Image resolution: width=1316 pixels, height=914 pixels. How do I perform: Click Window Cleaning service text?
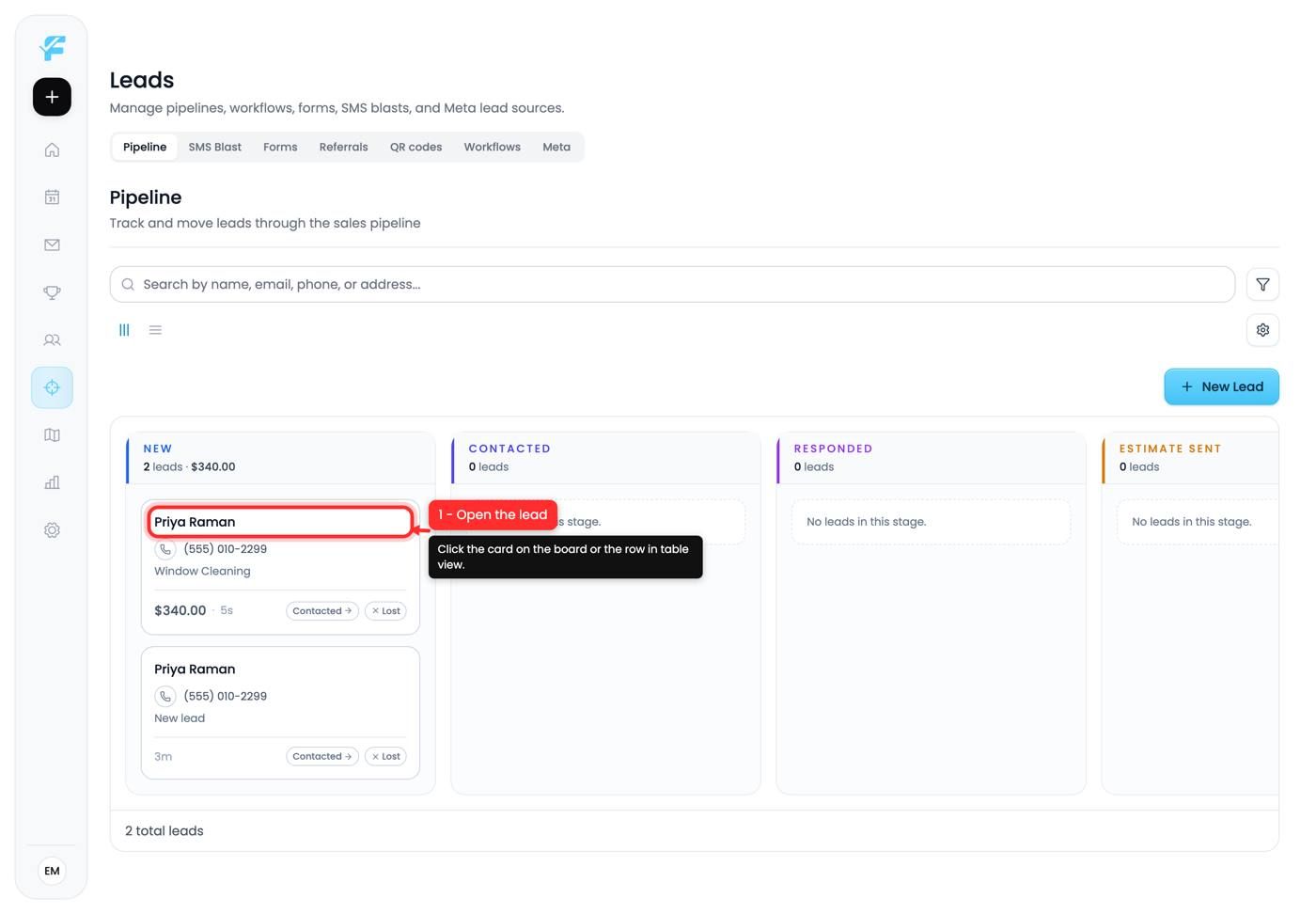tap(202, 571)
